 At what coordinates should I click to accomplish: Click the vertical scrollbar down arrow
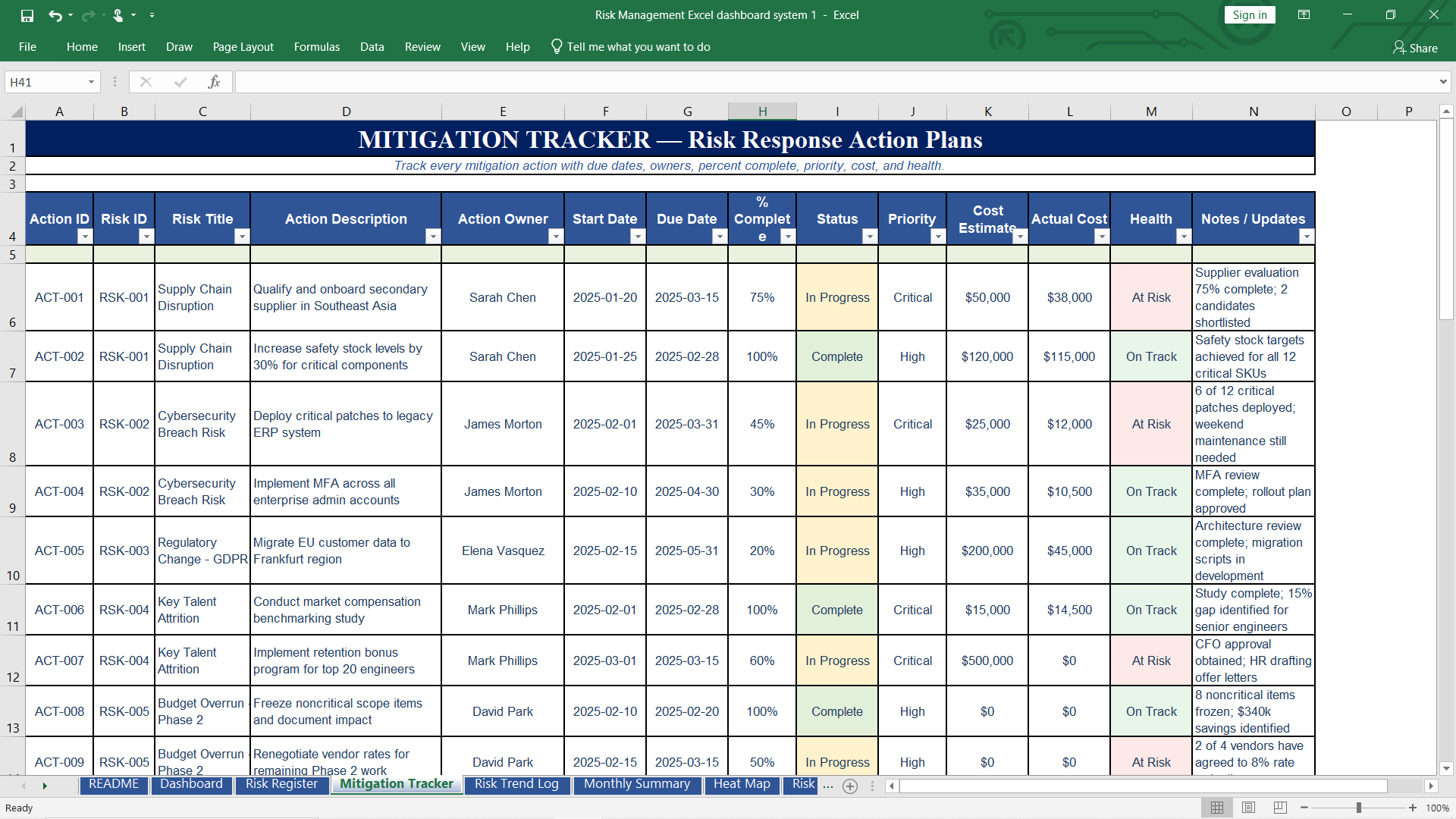(1446, 768)
